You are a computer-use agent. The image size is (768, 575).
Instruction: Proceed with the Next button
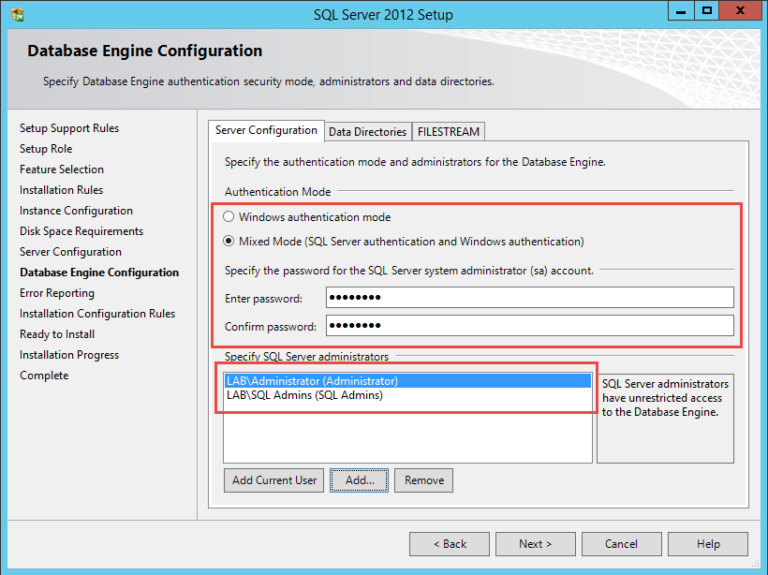click(x=535, y=544)
